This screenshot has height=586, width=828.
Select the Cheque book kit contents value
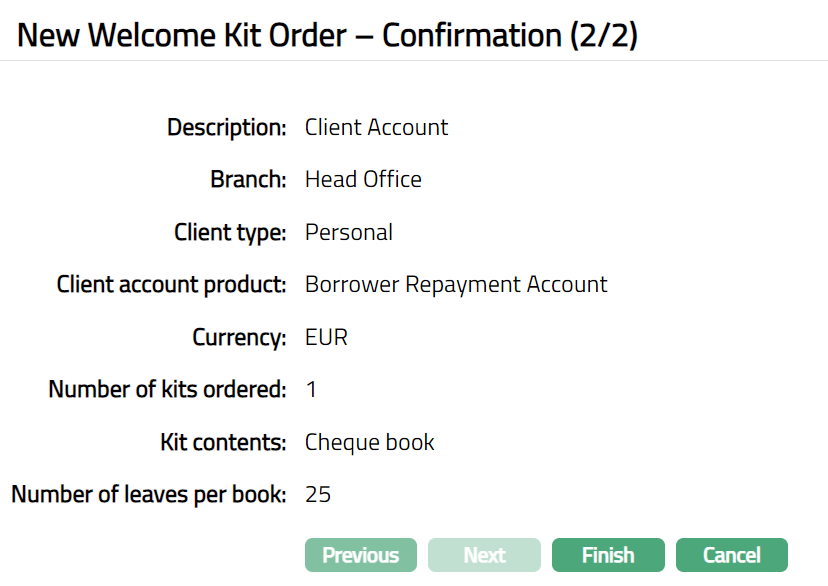coord(369,442)
